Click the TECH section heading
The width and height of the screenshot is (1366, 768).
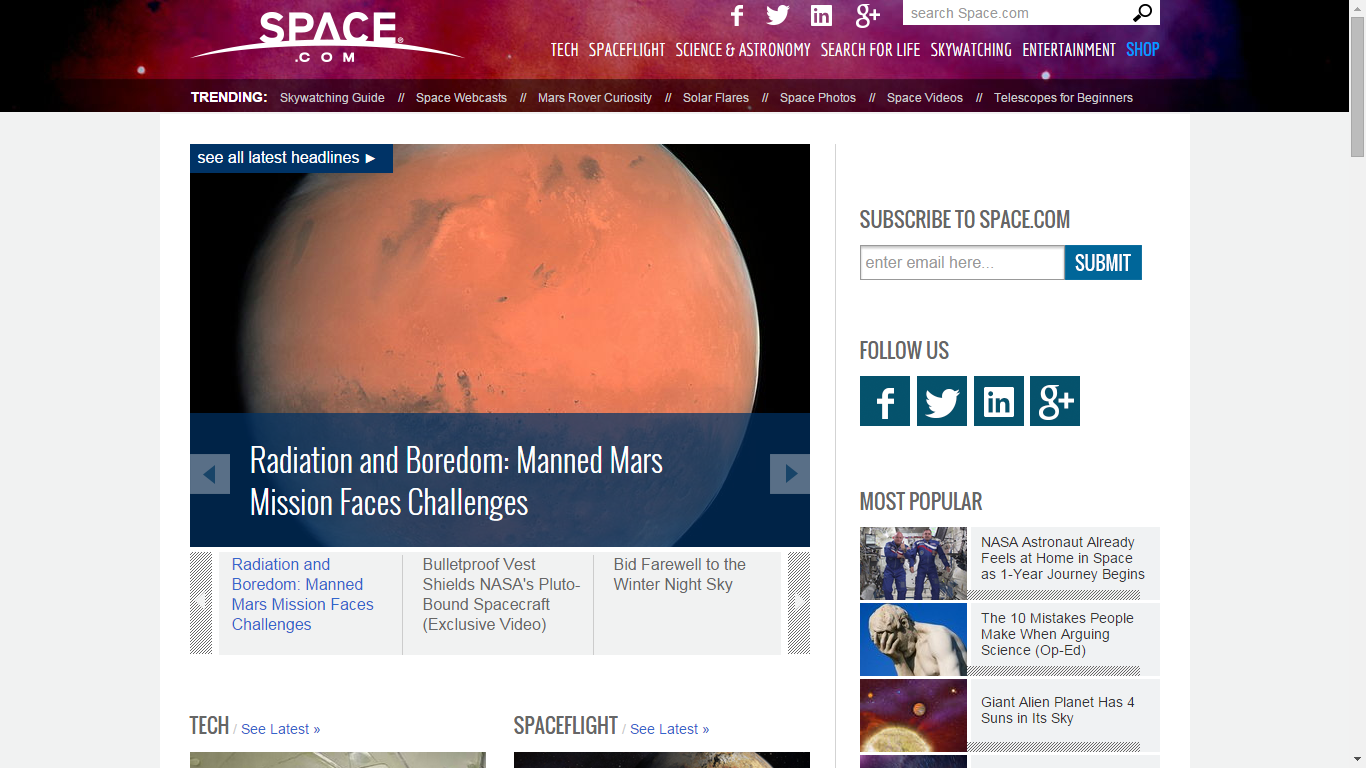click(x=209, y=726)
